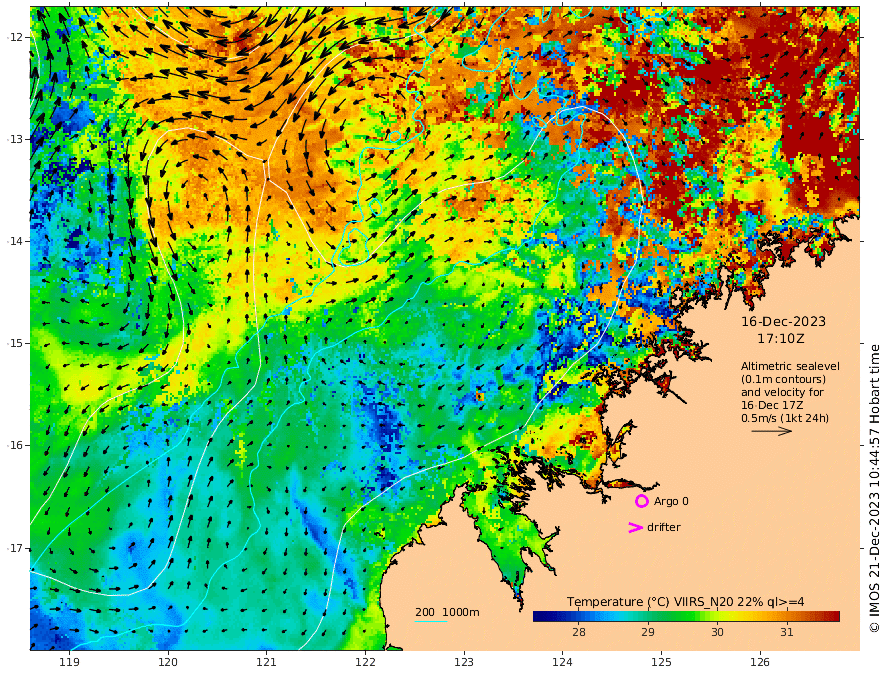Viewport: 880px width, 680px height.
Task: Click the 'Altimetric sealevel' label
Action: [790, 366]
